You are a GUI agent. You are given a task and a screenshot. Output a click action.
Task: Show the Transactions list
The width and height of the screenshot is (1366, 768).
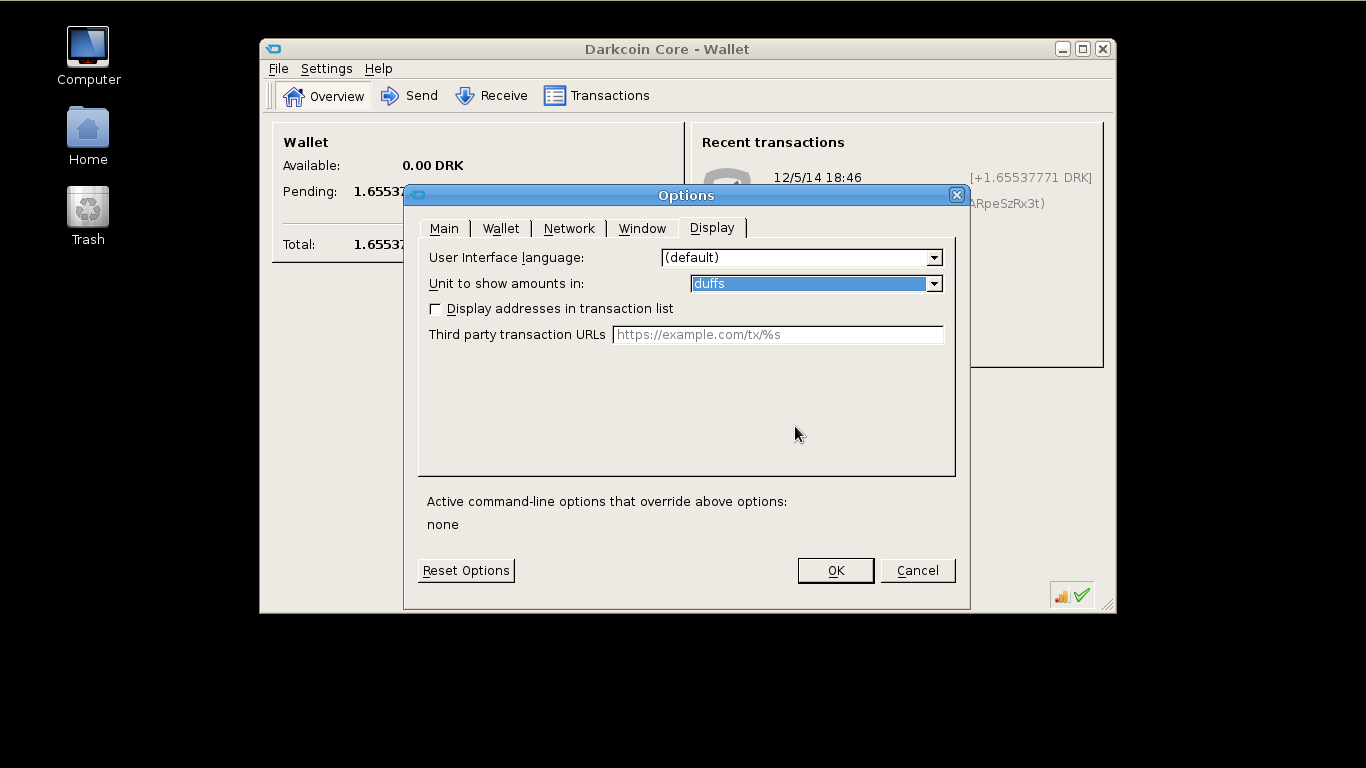click(x=597, y=96)
